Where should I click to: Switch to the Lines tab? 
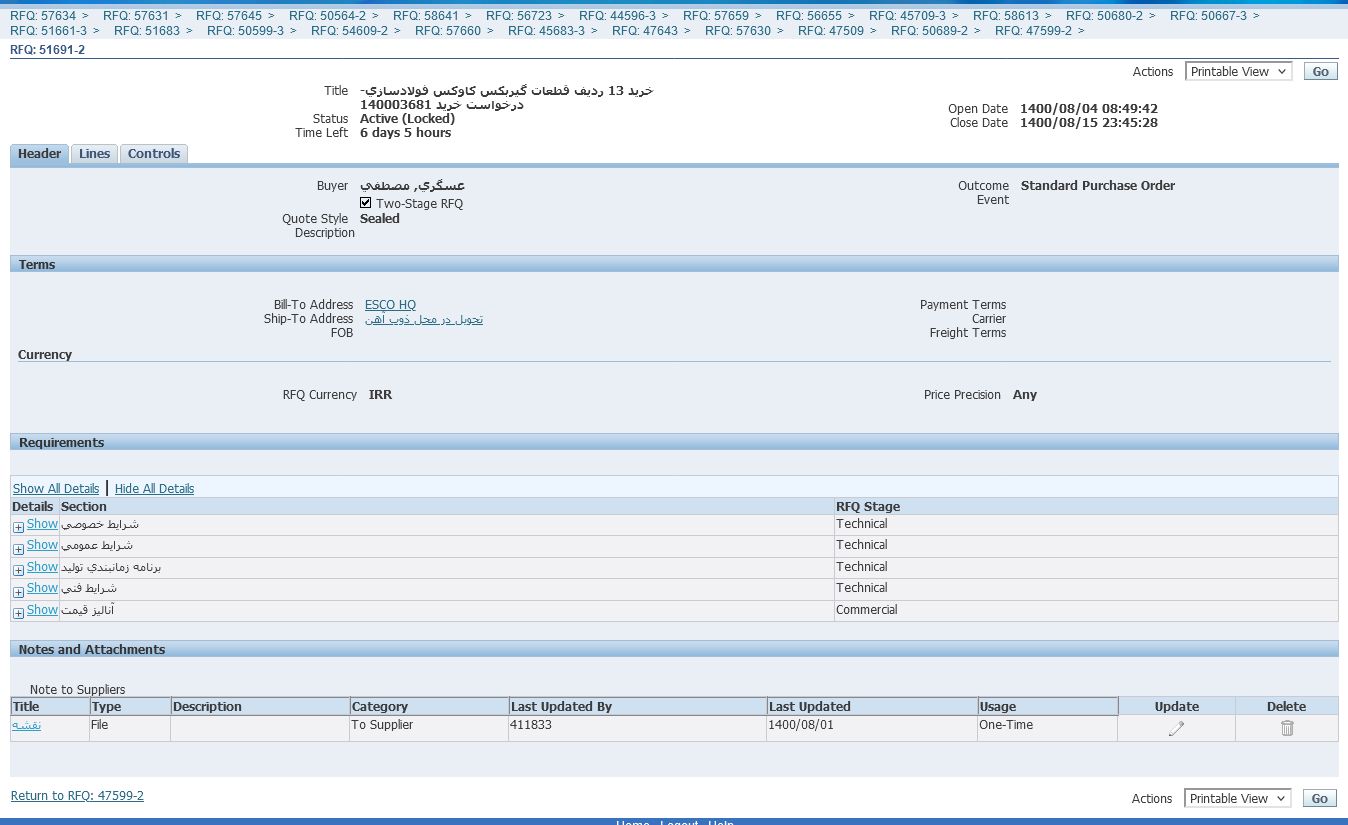(94, 154)
